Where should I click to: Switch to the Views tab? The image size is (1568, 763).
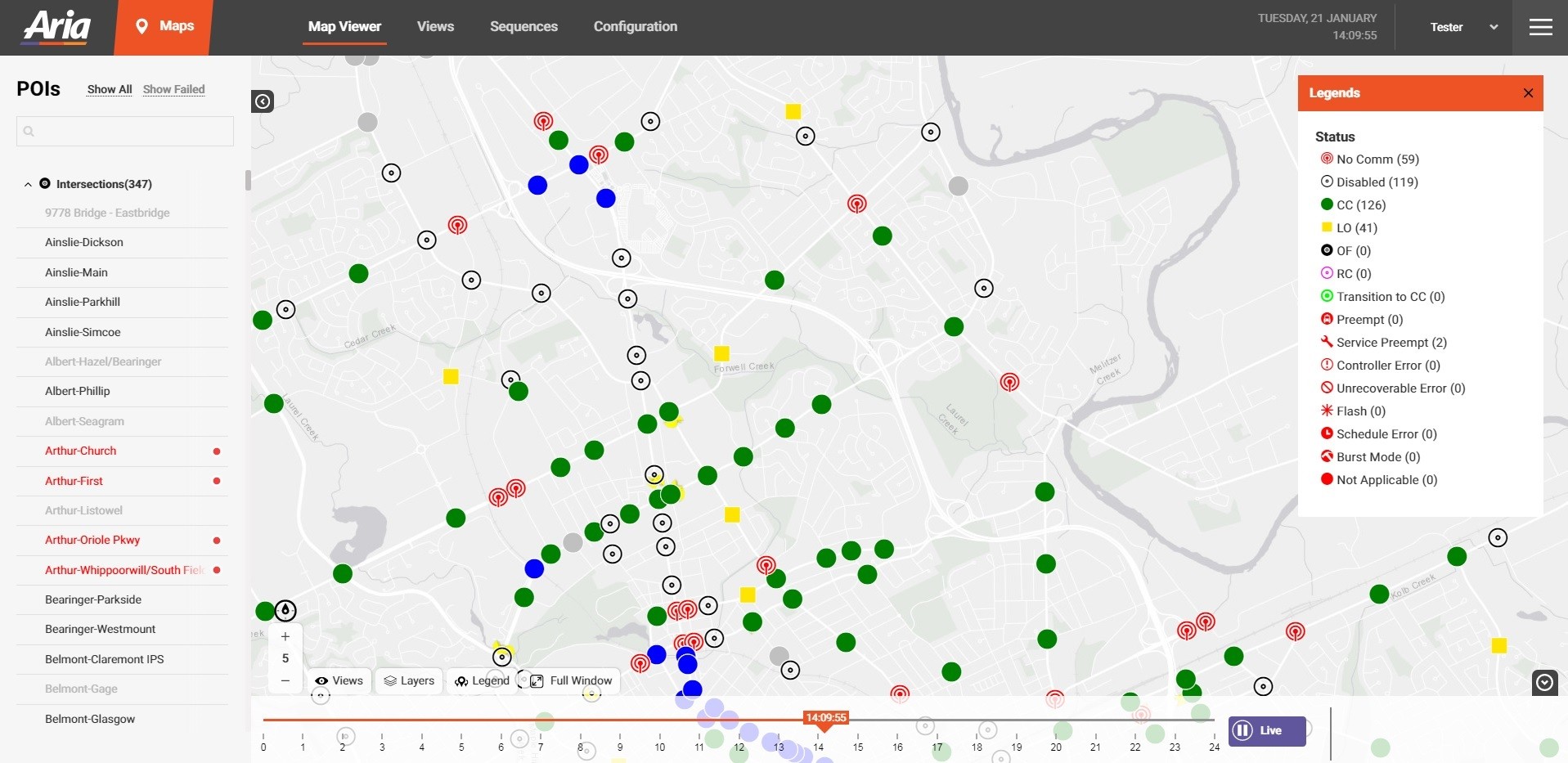point(435,26)
